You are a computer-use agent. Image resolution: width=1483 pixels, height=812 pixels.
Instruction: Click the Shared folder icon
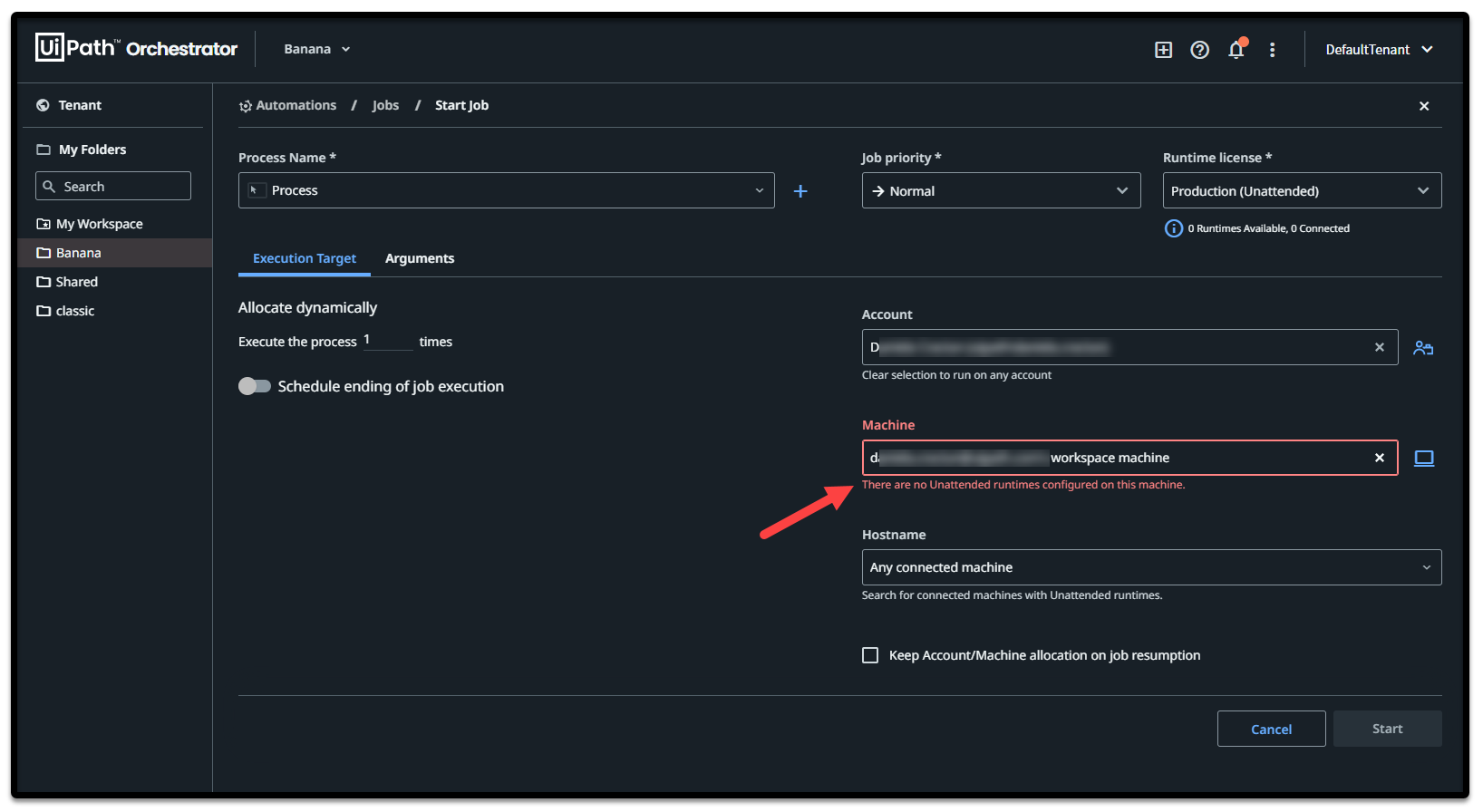pyautogui.click(x=43, y=282)
